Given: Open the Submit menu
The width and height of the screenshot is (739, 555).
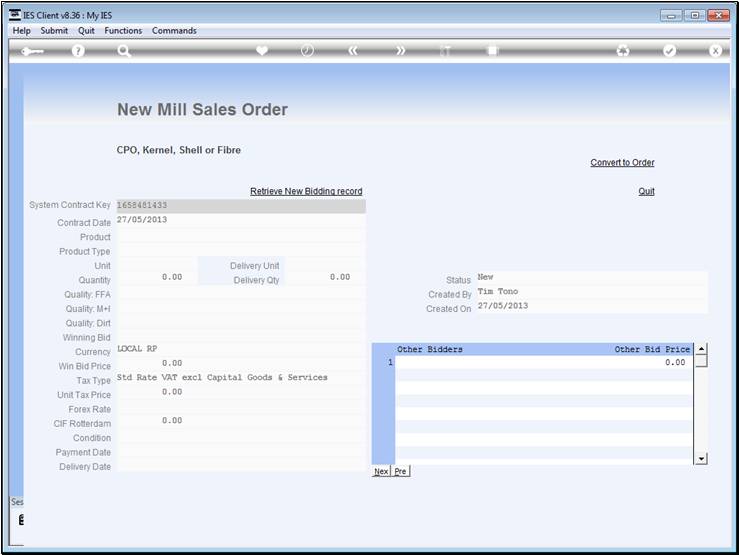Looking at the screenshot, I should [x=54, y=31].
